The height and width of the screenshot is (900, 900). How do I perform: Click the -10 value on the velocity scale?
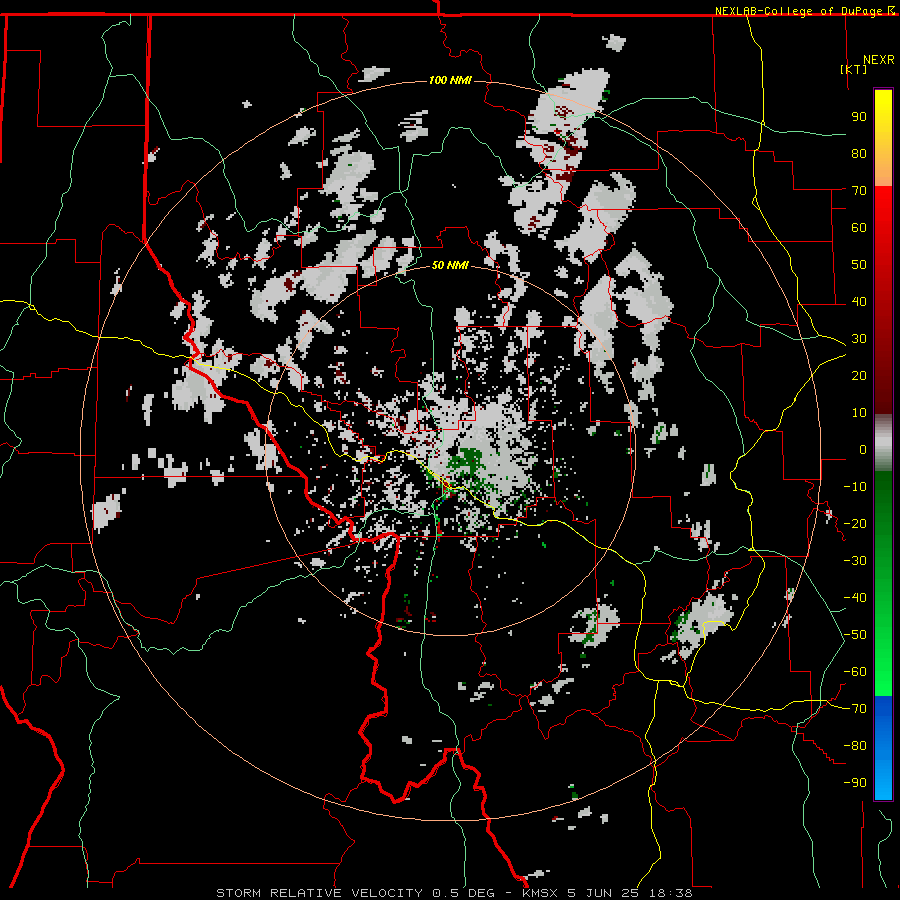coord(855,487)
